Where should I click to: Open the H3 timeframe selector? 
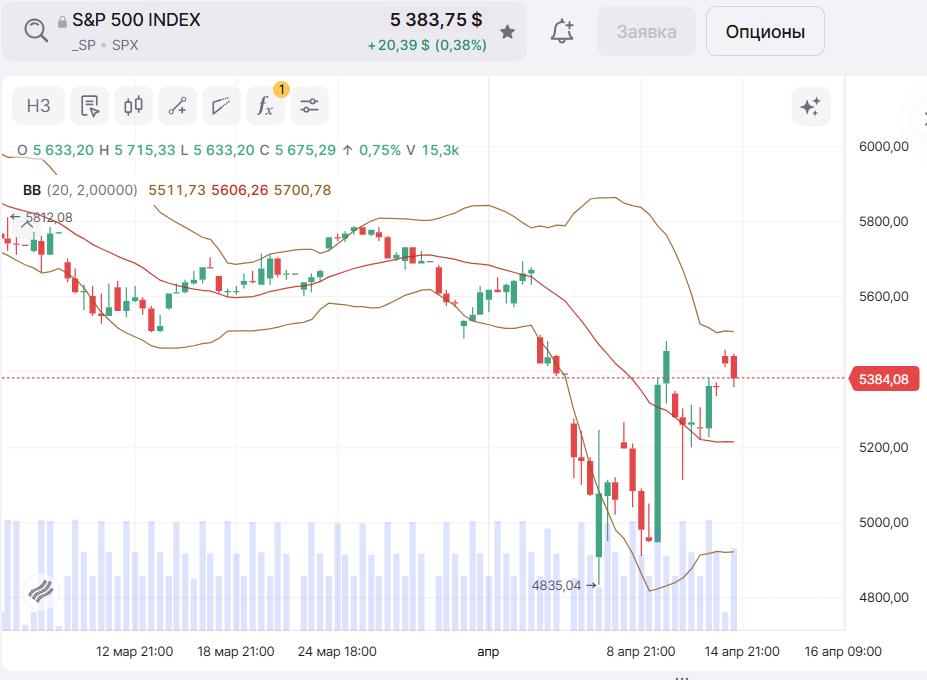coord(38,106)
